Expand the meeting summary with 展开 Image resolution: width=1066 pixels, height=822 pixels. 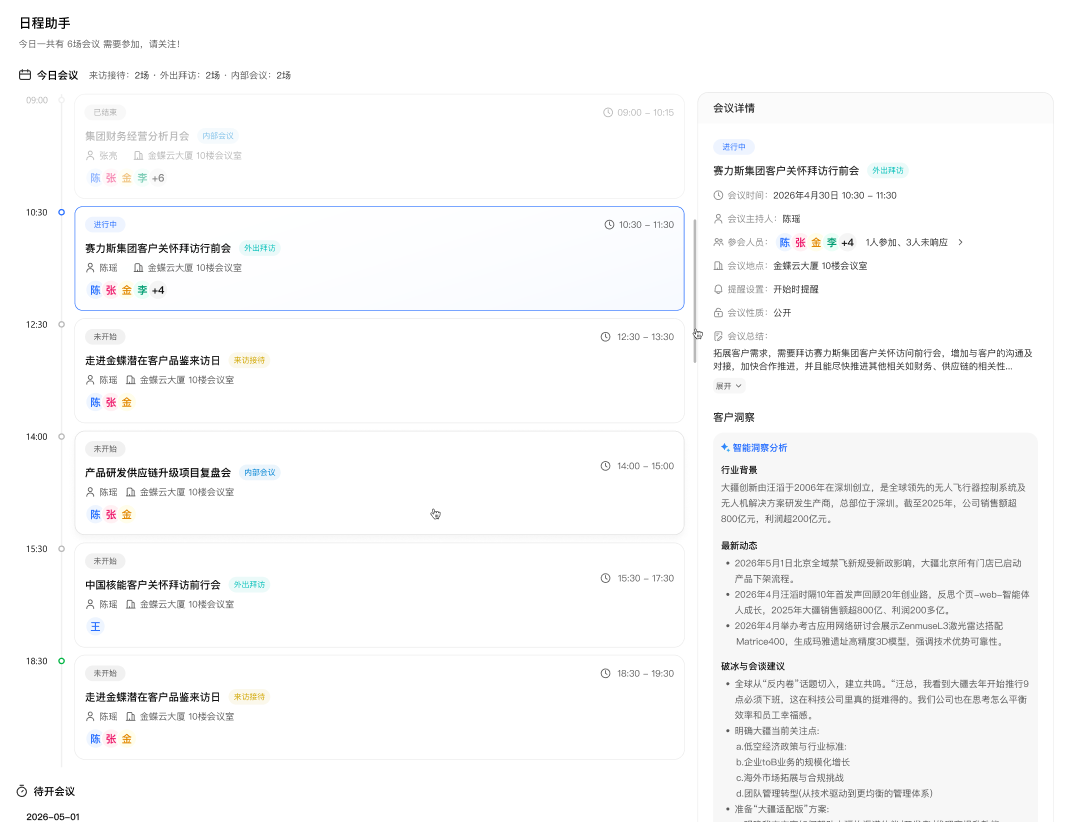(x=728, y=386)
